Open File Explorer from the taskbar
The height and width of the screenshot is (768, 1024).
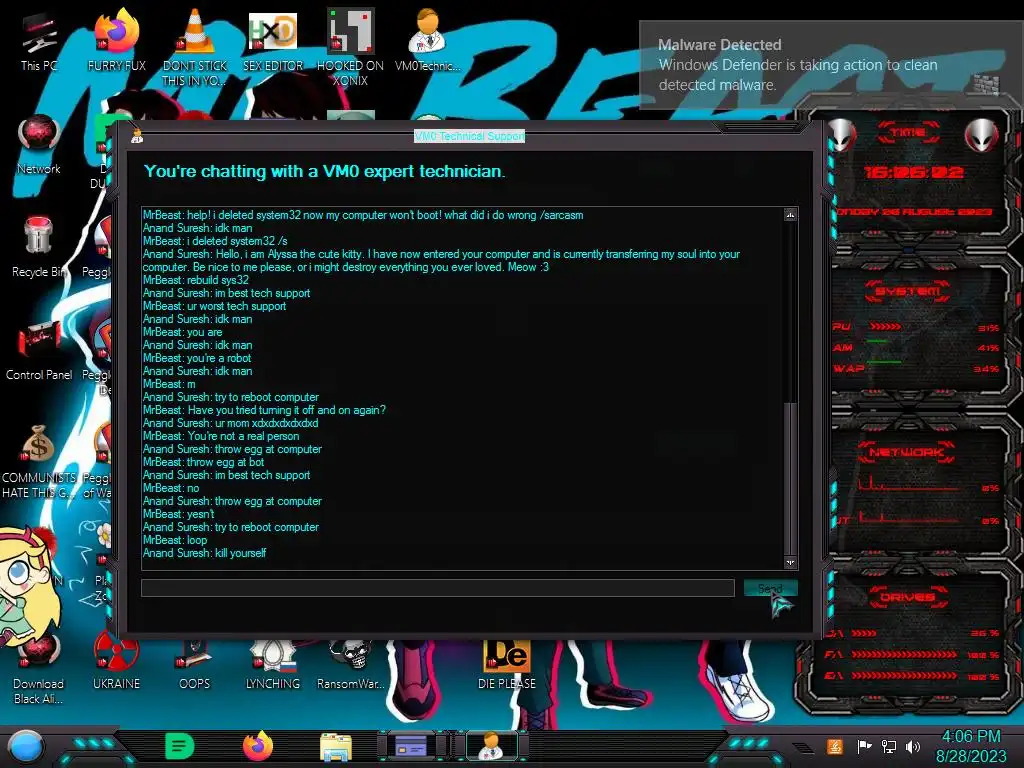click(x=336, y=747)
